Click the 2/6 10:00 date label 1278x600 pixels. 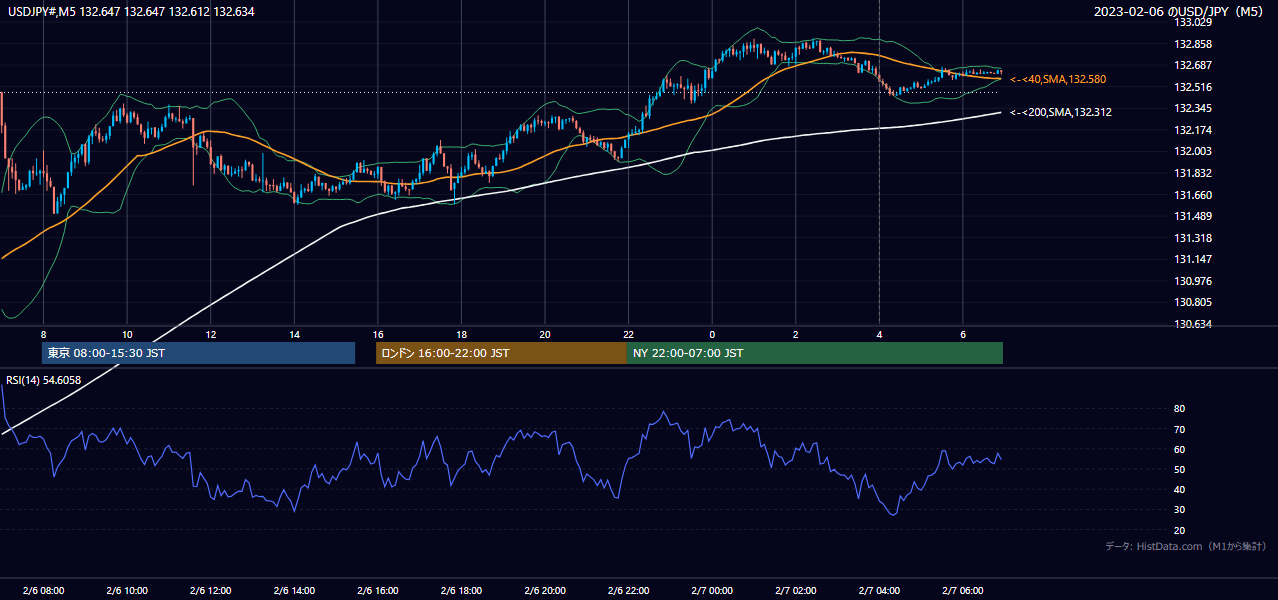pos(127,591)
